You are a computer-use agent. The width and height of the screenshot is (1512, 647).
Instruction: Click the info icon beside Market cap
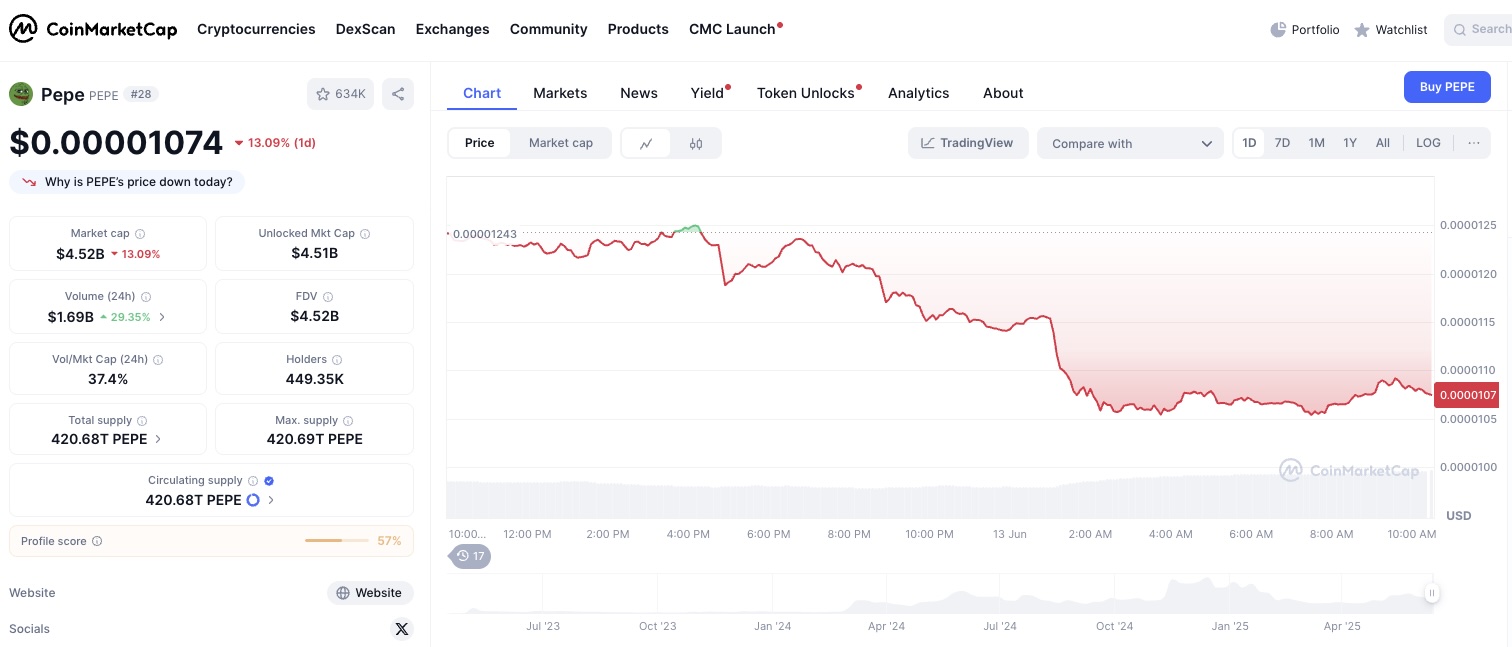pos(140,233)
